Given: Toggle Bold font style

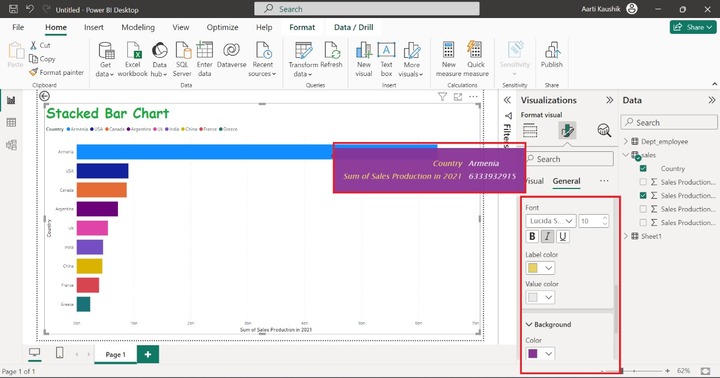Looking at the screenshot, I should [x=532, y=237].
